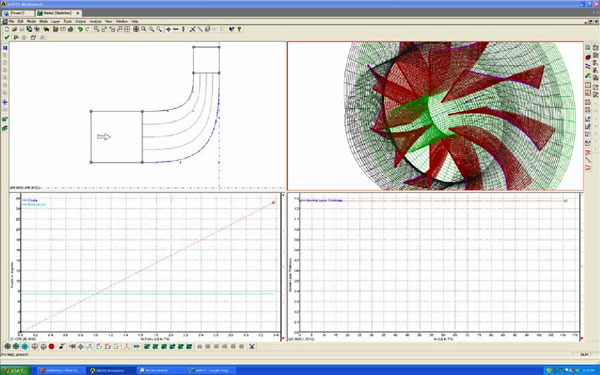
Task: Select the top-left control point of the outlet block
Action: [x=193, y=47]
